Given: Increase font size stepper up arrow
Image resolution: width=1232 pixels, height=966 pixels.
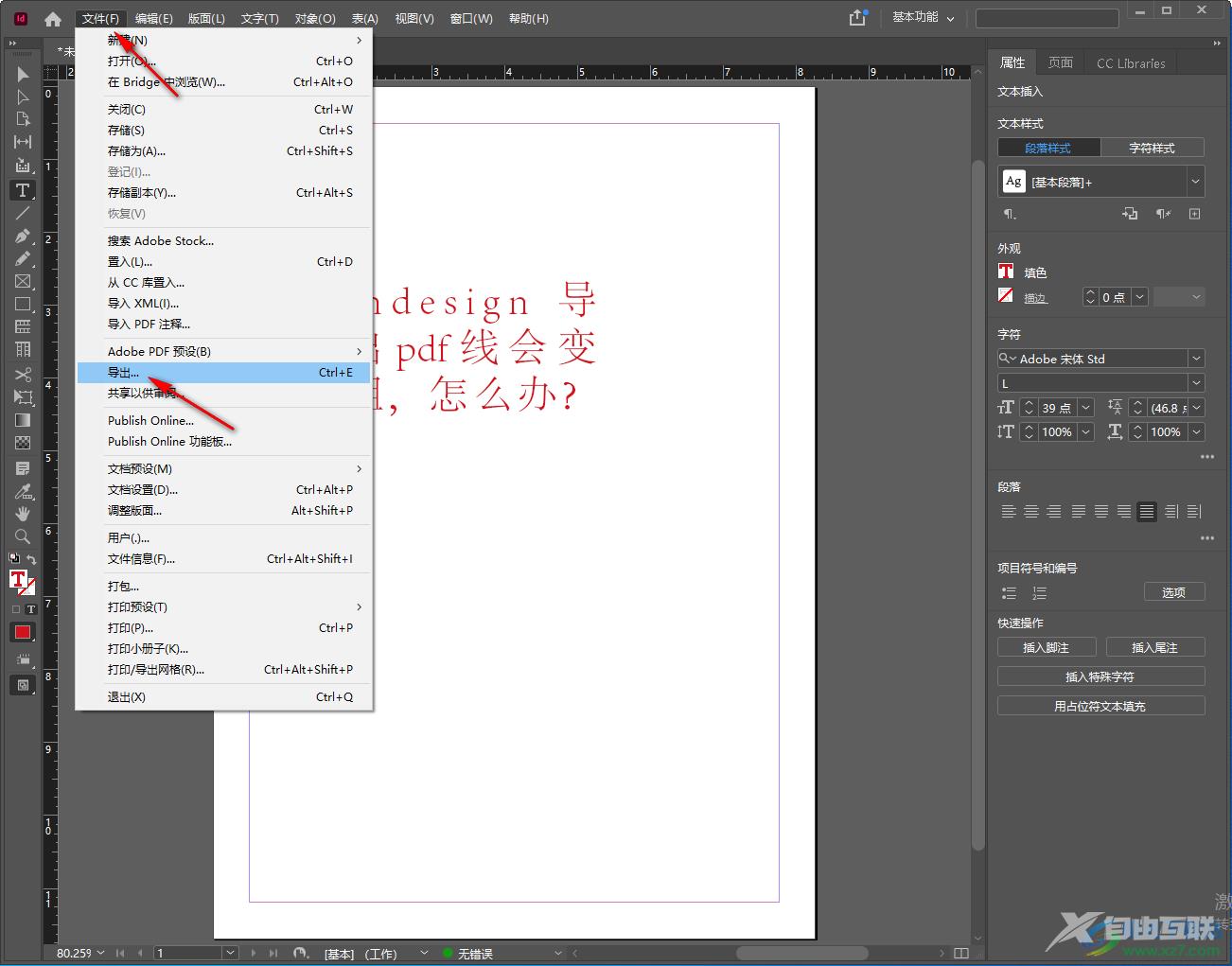Looking at the screenshot, I should pos(1029,403).
